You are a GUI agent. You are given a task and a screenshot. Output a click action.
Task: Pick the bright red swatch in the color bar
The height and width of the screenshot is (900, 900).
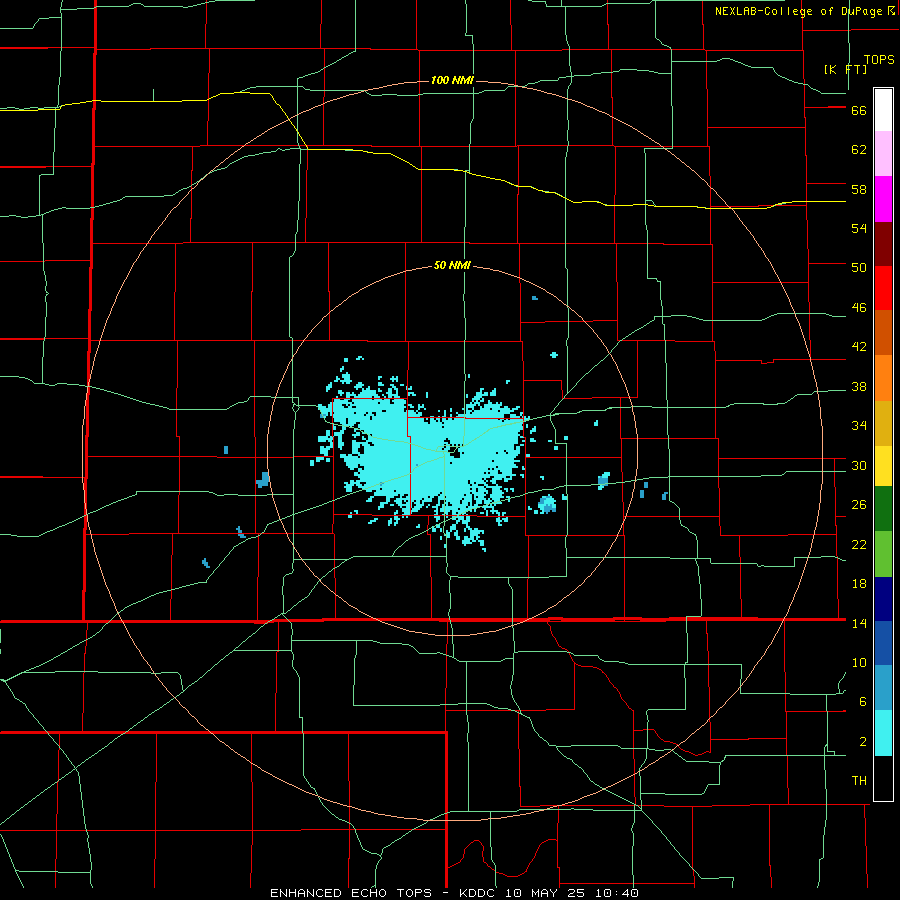coord(883,288)
